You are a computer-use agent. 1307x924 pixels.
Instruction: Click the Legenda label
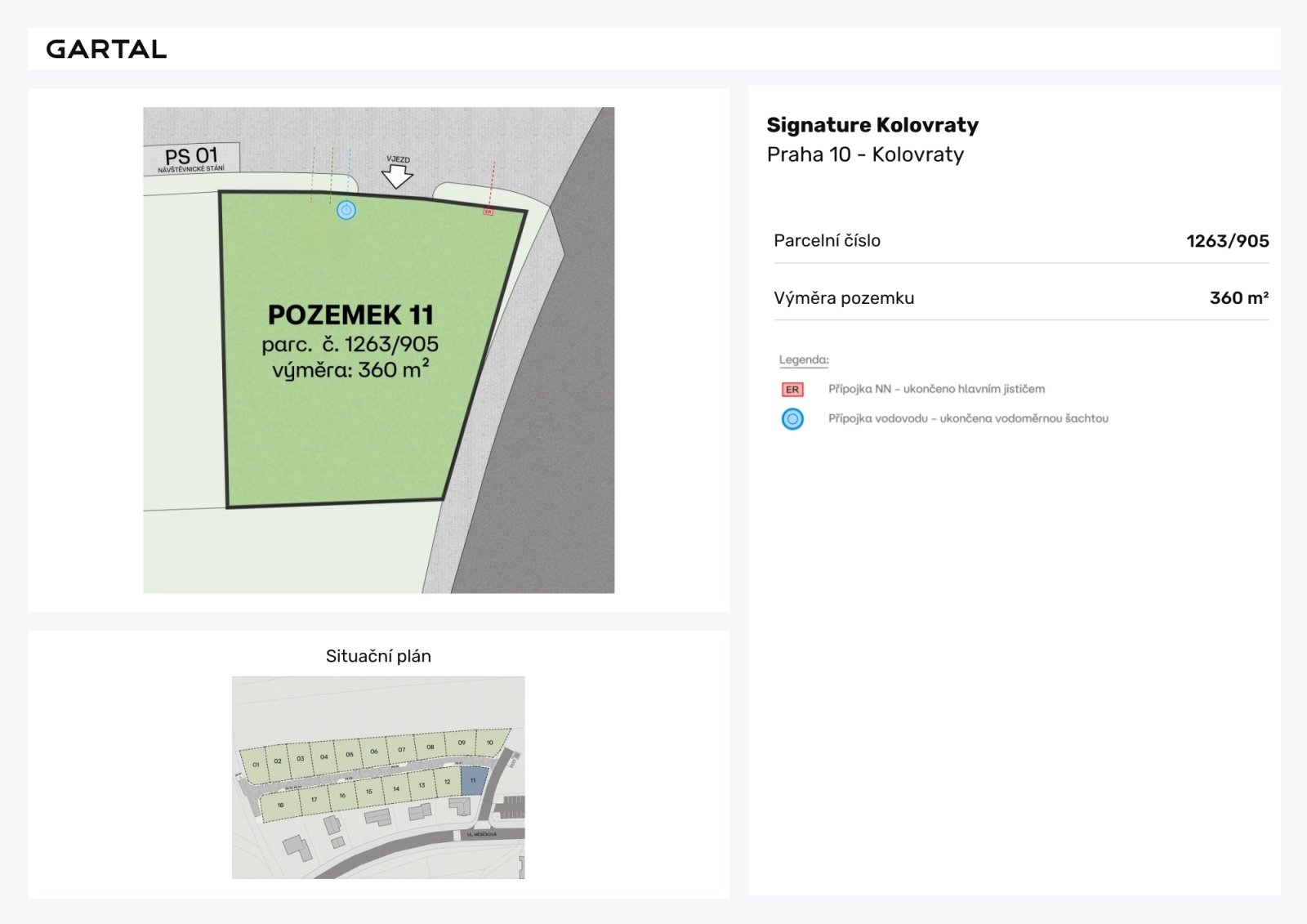click(x=804, y=359)
